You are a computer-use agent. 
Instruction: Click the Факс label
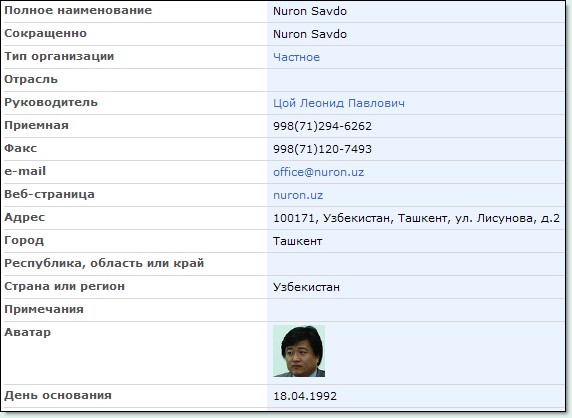pyautogui.click(x=21, y=148)
